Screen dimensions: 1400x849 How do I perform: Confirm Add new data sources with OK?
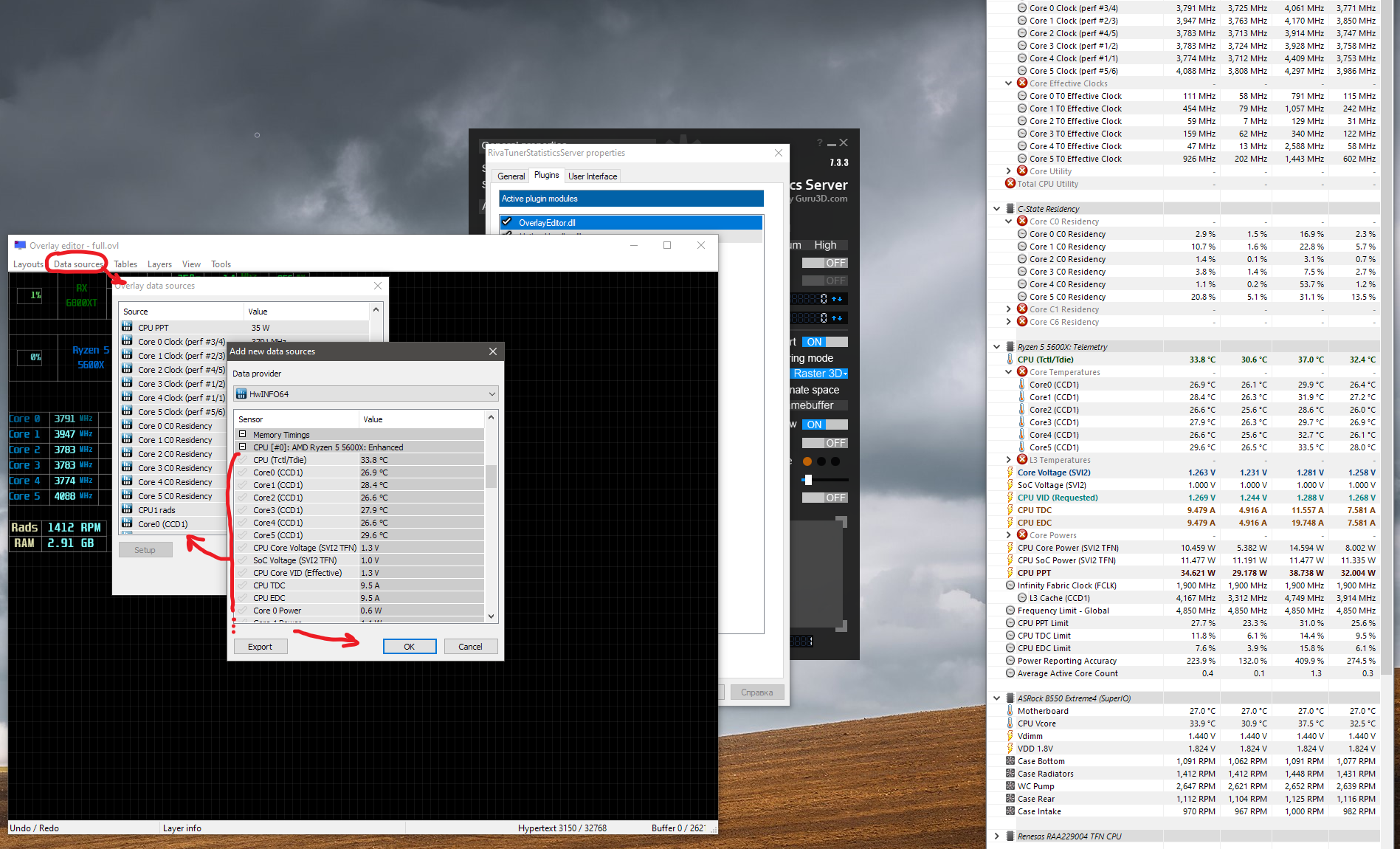coord(410,647)
